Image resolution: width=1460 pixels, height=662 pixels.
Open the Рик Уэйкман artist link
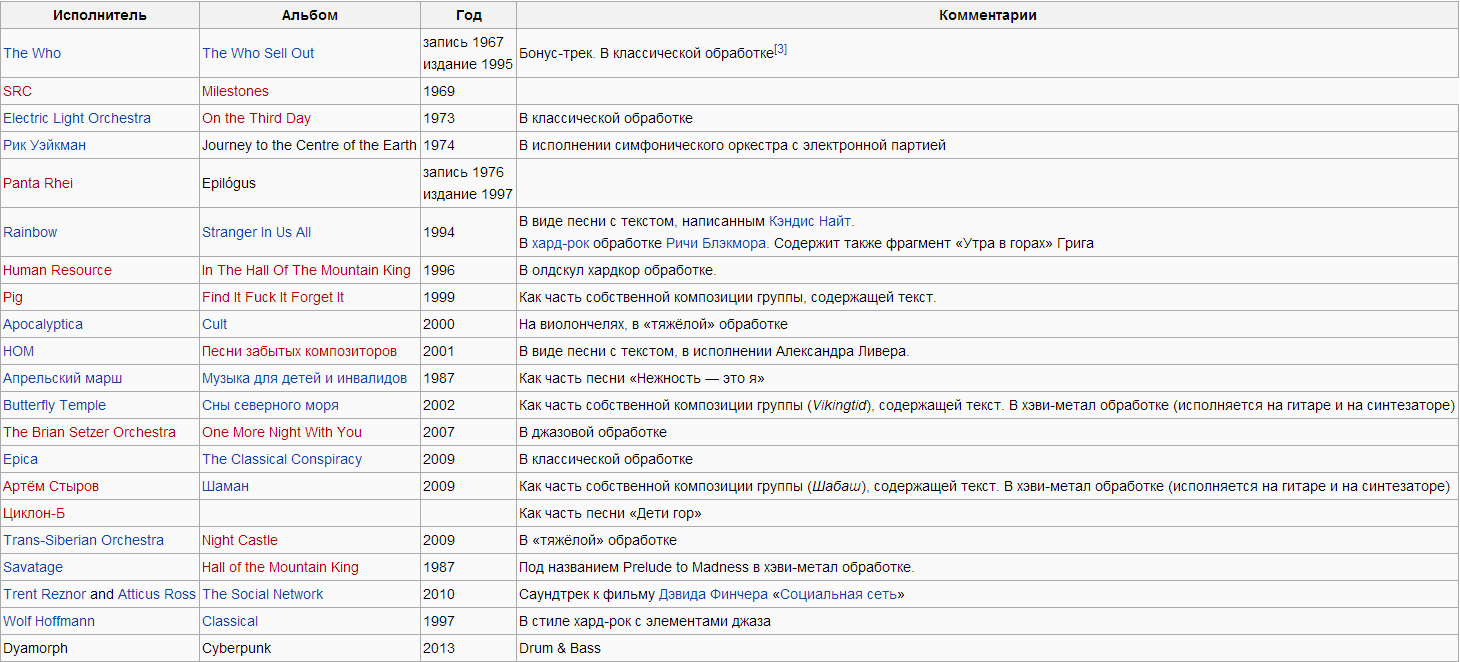pyautogui.click(x=45, y=145)
